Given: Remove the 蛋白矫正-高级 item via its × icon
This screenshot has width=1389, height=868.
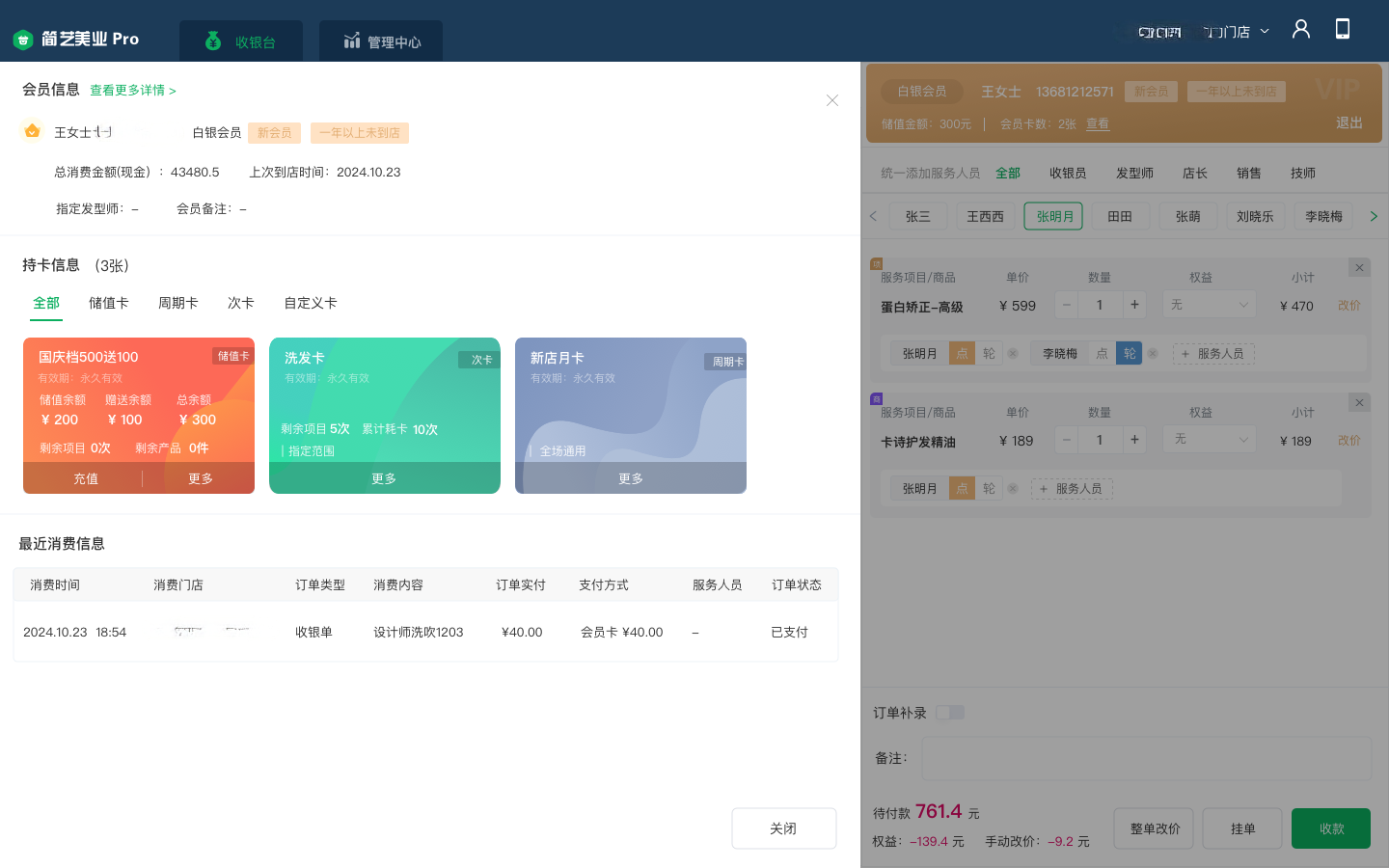Looking at the screenshot, I should point(1359,267).
